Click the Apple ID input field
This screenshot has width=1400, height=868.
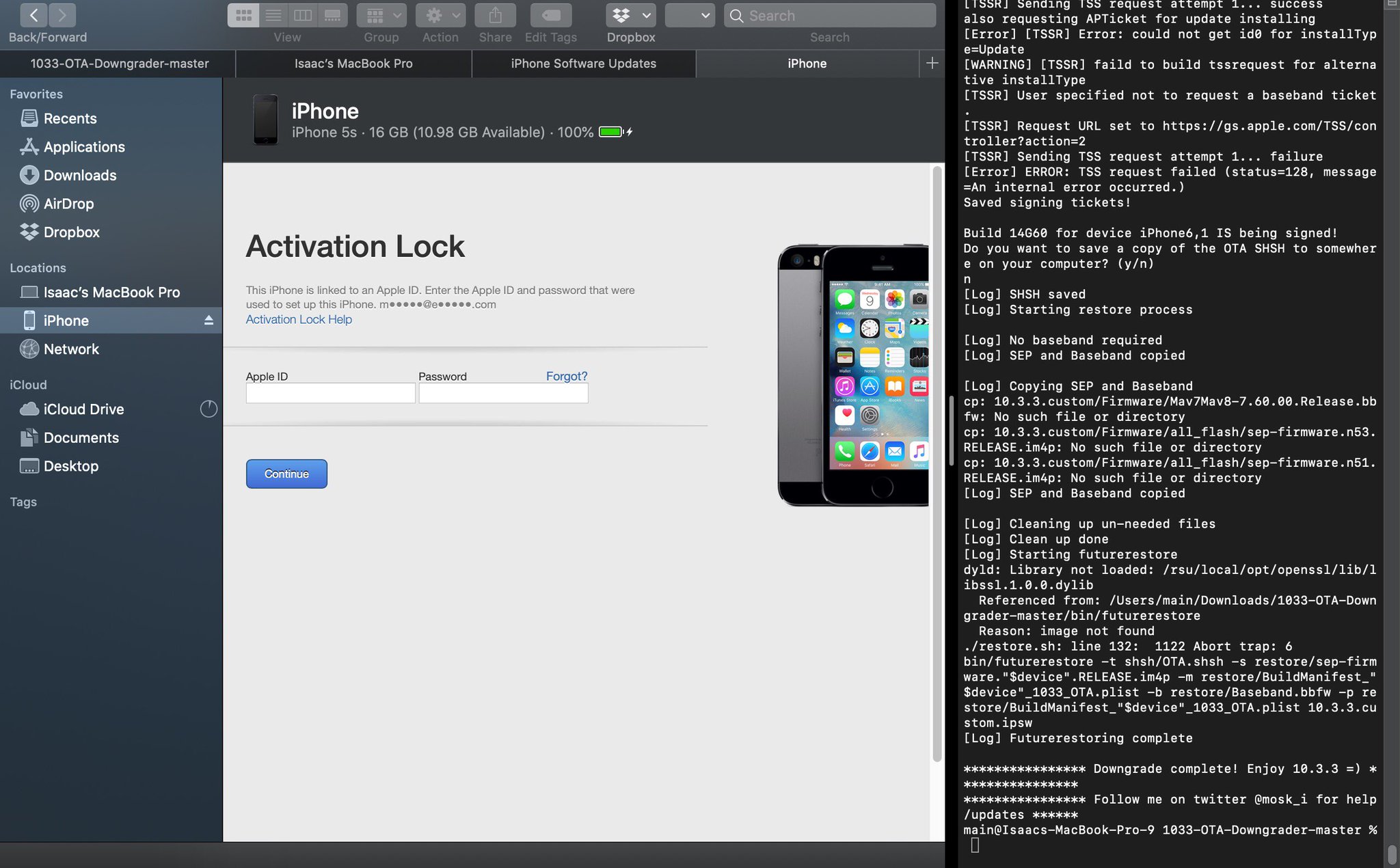[x=330, y=393]
